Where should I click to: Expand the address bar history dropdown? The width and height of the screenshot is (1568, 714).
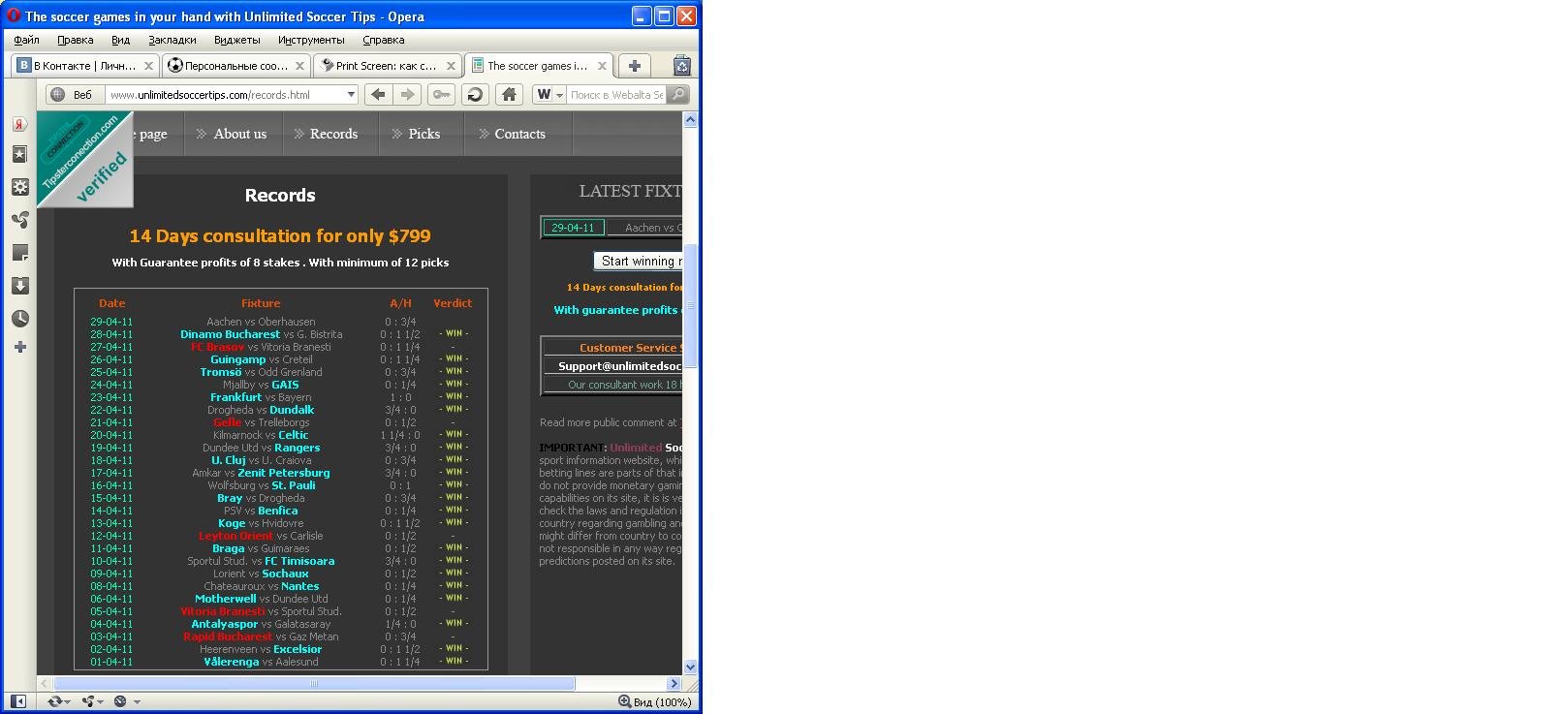(351, 95)
